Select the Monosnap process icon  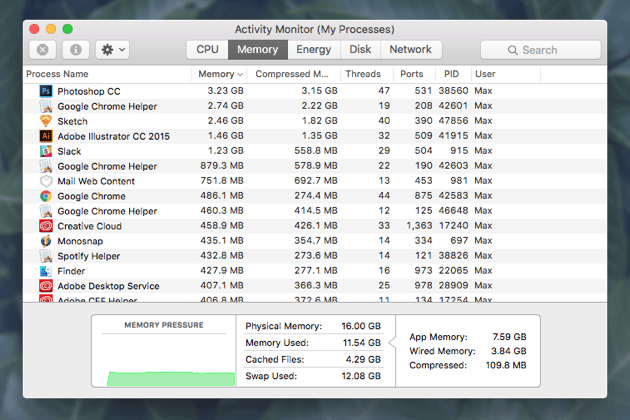pyautogui.click(x=45, y=241)
